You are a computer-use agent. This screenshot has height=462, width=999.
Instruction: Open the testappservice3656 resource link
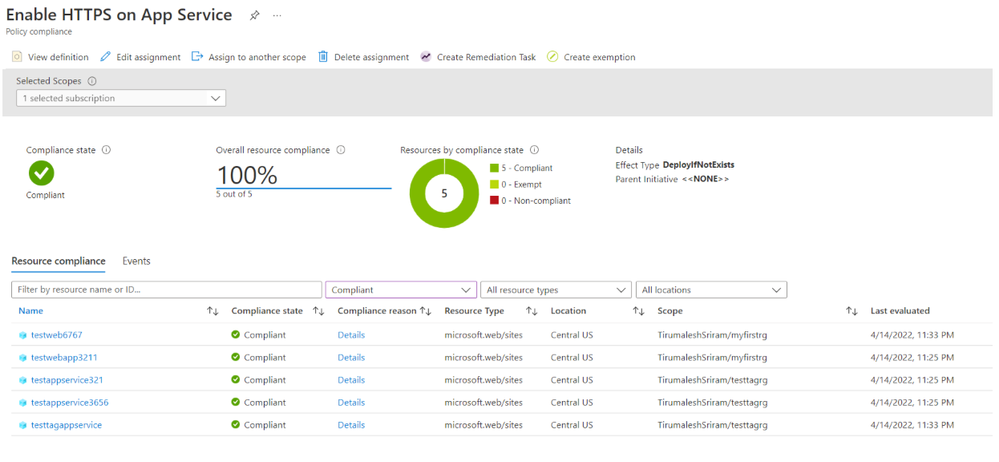tap(69, 403)
